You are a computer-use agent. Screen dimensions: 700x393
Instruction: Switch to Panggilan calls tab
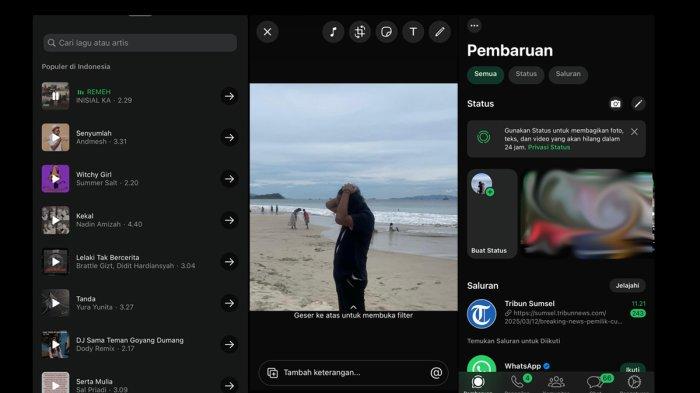tap(518, 383)
